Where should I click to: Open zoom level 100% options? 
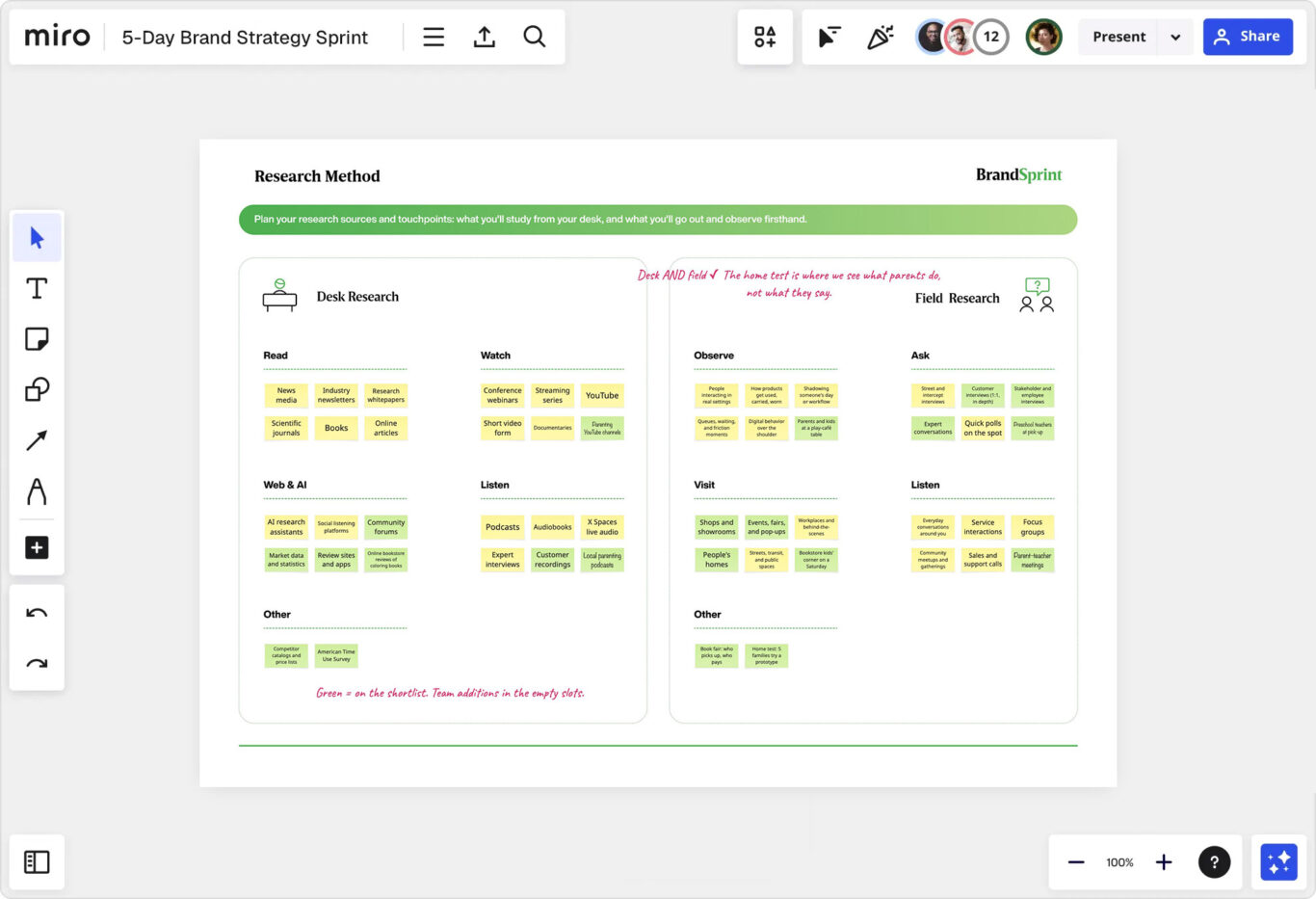pyautogui.click(x=1119, y=862)
